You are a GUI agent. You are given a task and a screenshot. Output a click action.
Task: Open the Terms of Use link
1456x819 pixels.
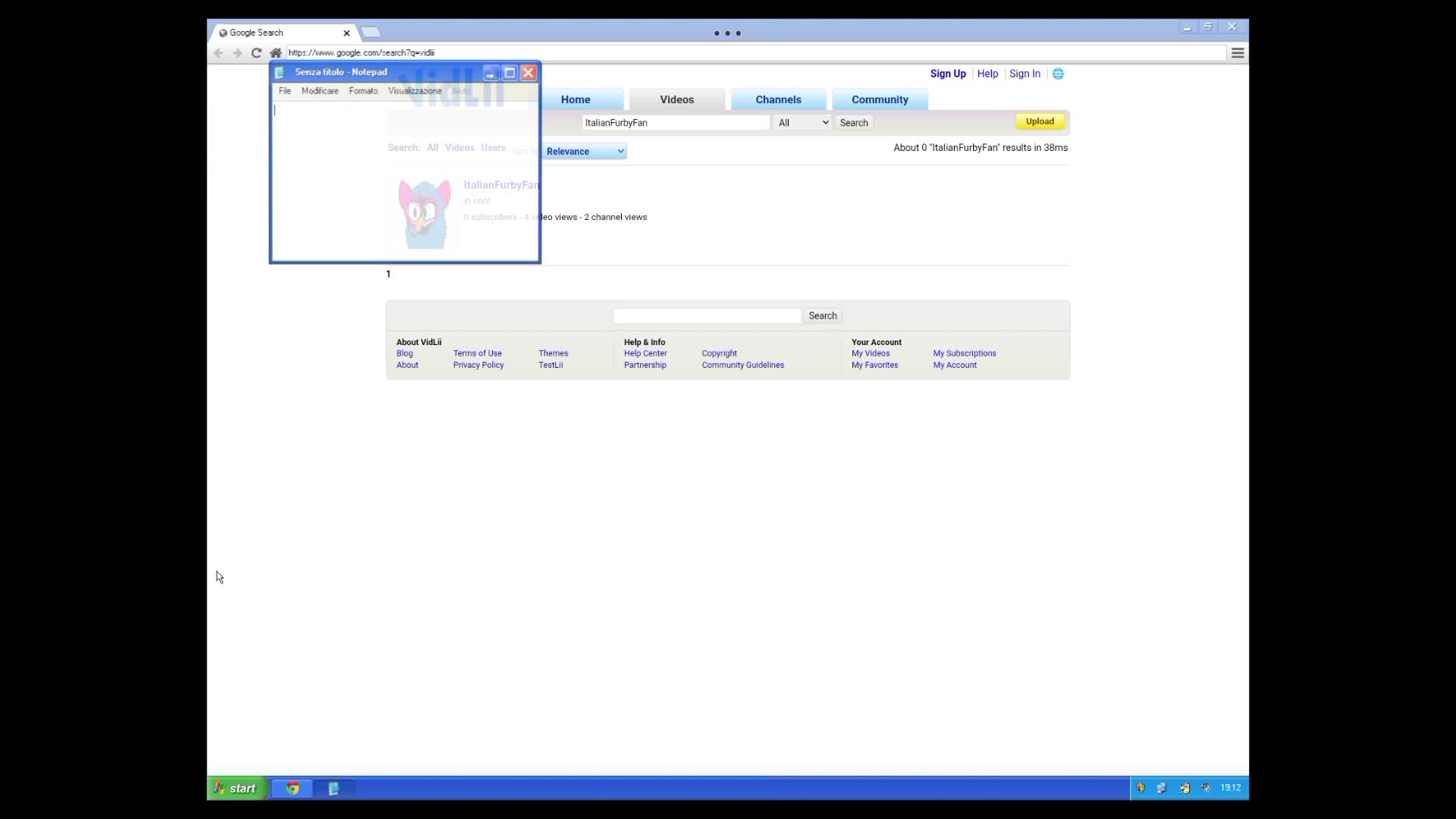coord(478,353)
